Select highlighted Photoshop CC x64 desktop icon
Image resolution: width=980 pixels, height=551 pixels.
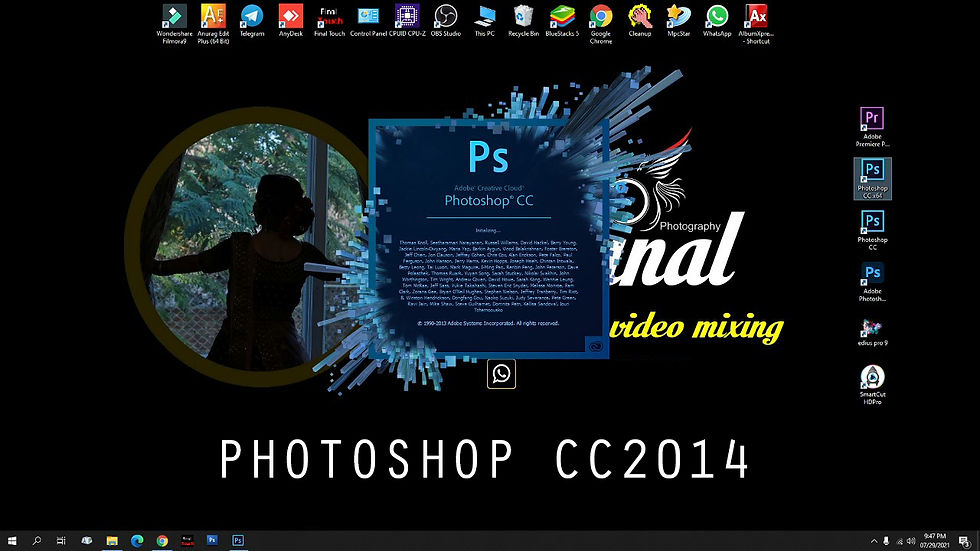(x=872, y=179)
